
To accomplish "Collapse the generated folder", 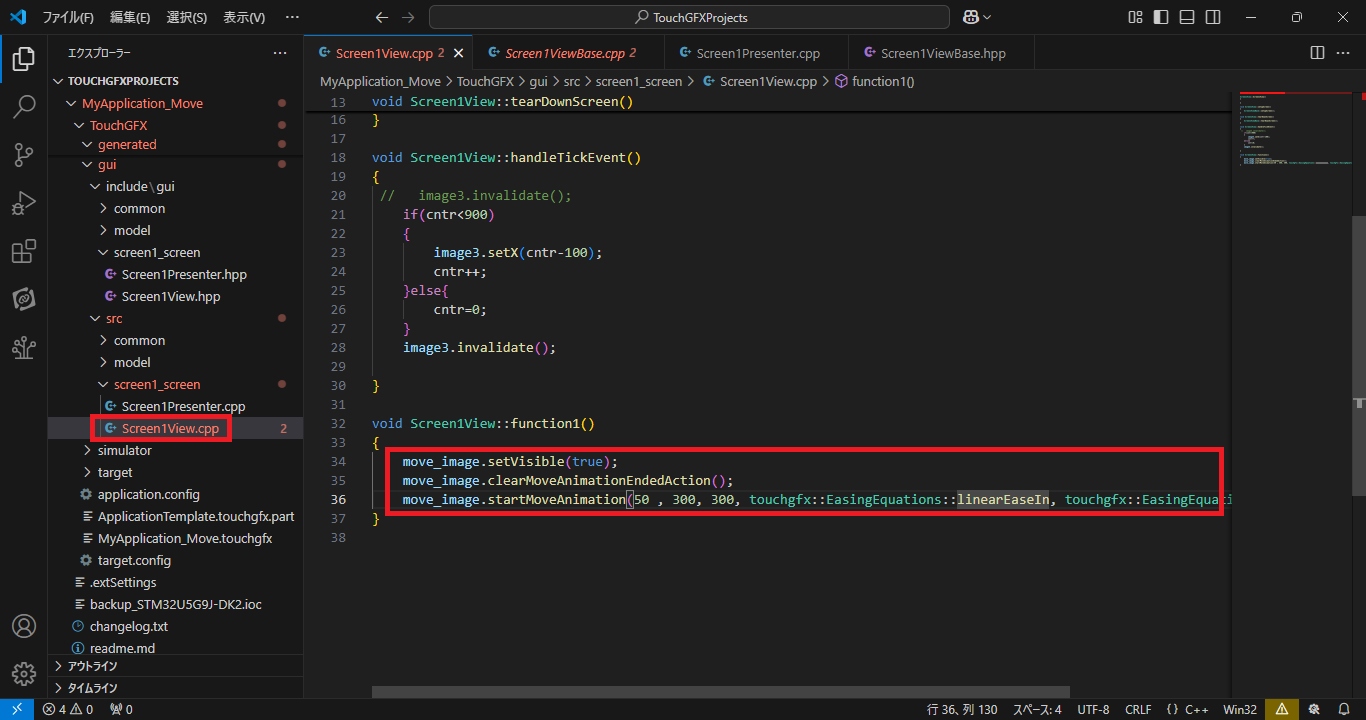I will (126, 144).
